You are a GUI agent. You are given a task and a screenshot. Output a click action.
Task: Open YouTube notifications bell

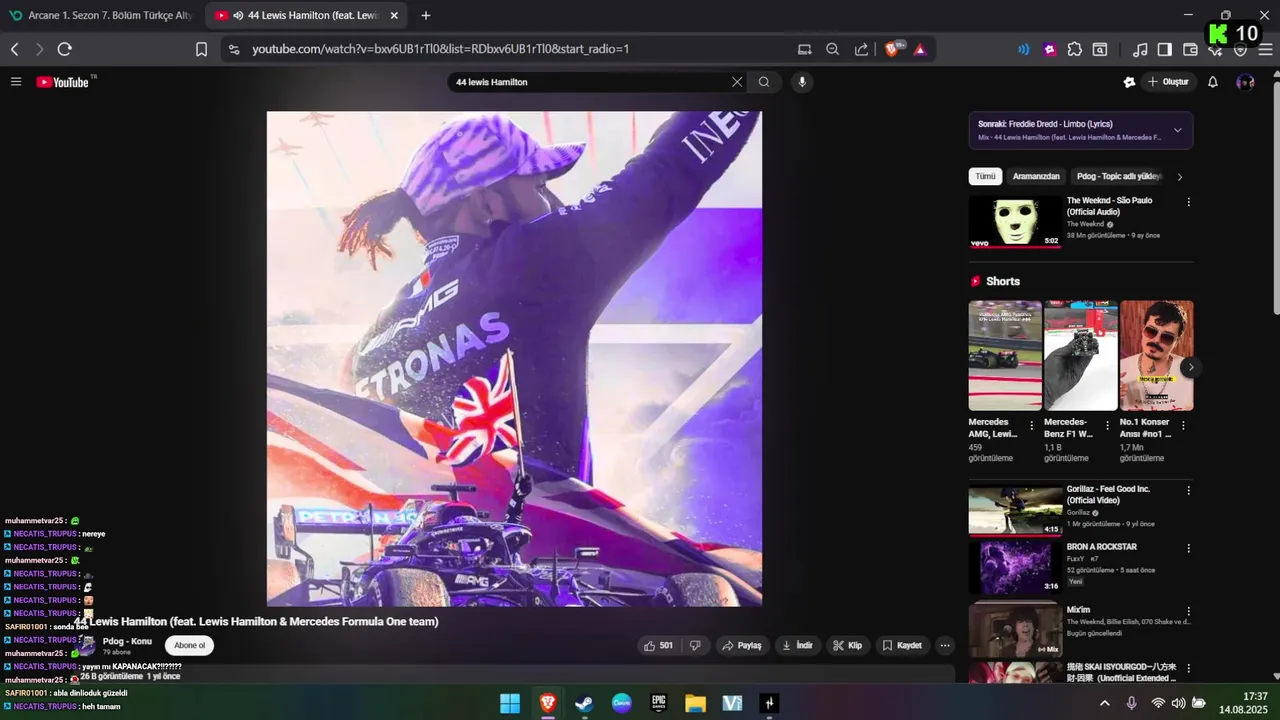[x=1212, y=82]
